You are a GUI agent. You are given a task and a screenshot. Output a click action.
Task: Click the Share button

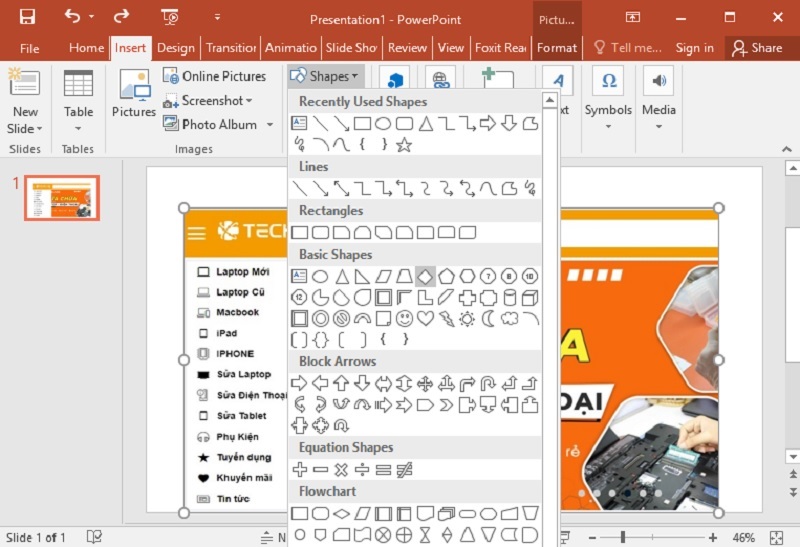pyautogui.click(x=756, y=47)
